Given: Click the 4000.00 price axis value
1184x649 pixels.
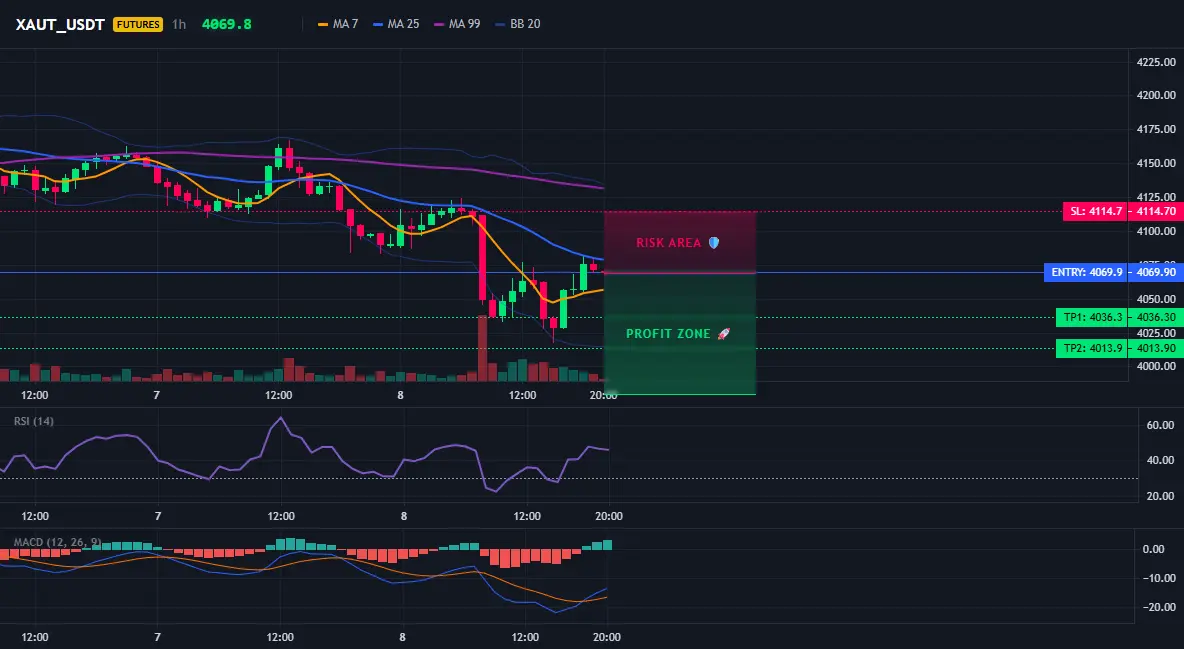Looking at the screenshot, I should click(x=1156, y=366).
